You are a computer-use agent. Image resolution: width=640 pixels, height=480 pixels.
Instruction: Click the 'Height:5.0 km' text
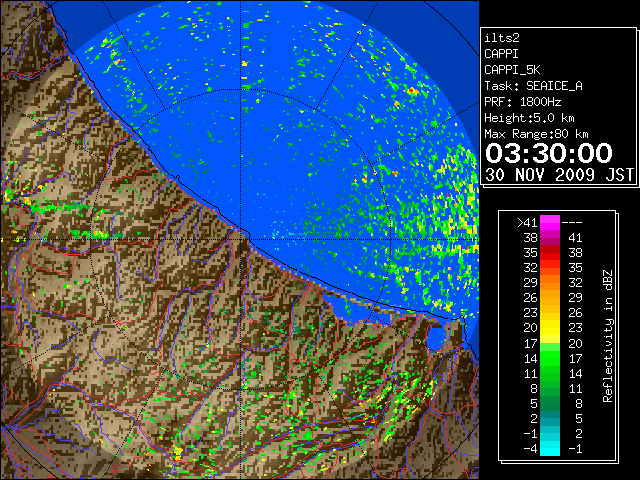point(529,118)
